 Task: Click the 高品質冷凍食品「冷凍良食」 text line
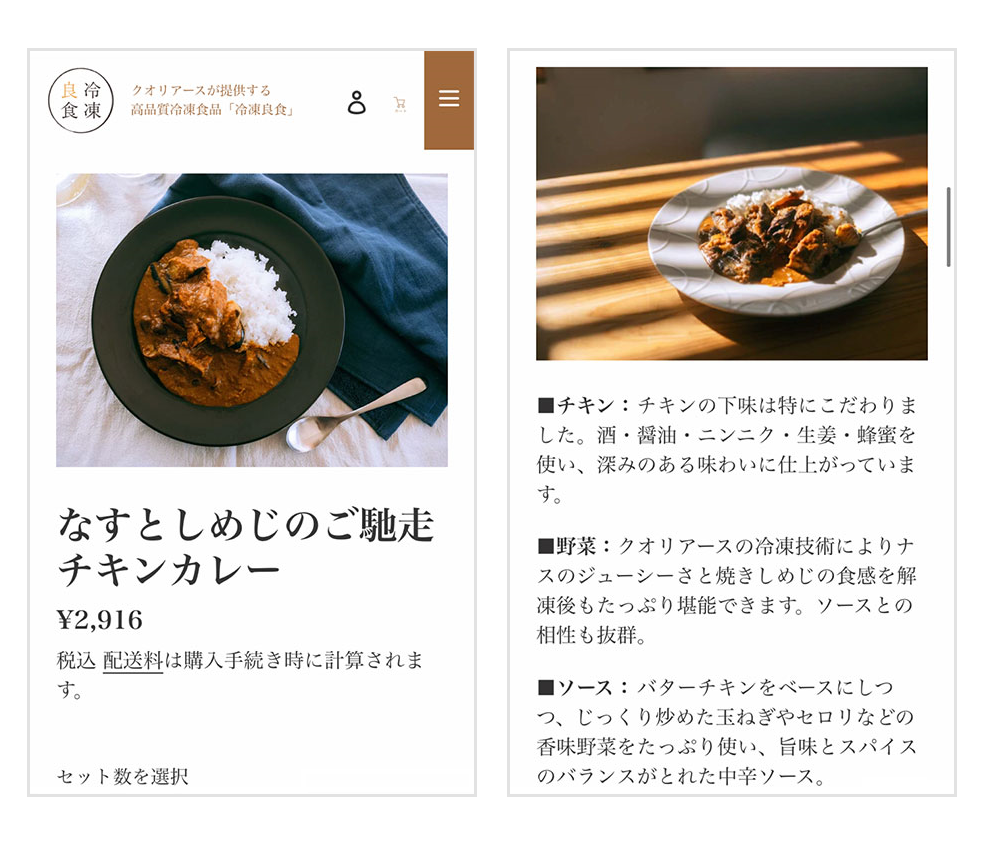click(x=212, y=110)
